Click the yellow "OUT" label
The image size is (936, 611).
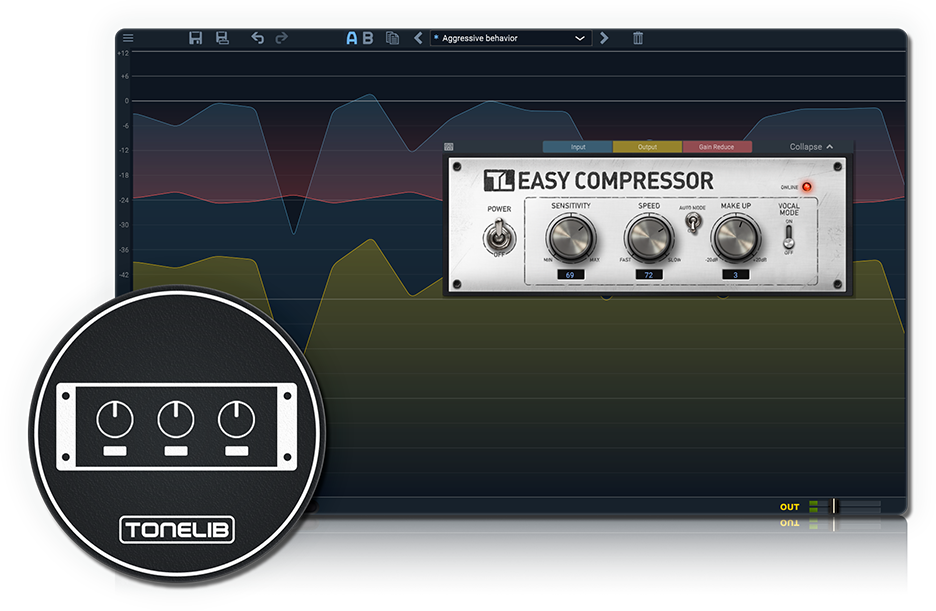click(x=789, y=507)
